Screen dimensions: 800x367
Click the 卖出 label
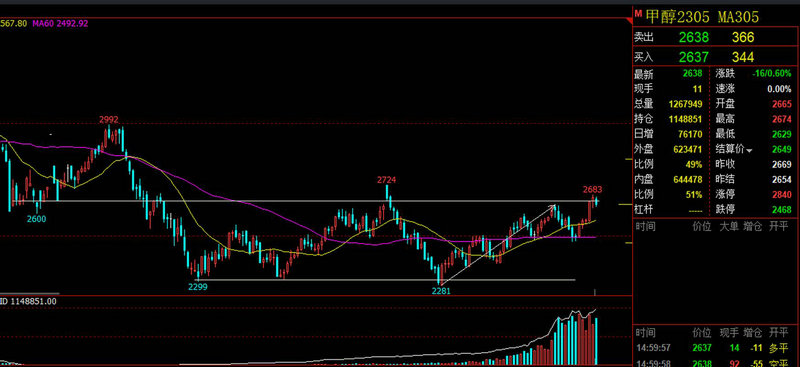(643, 37)
